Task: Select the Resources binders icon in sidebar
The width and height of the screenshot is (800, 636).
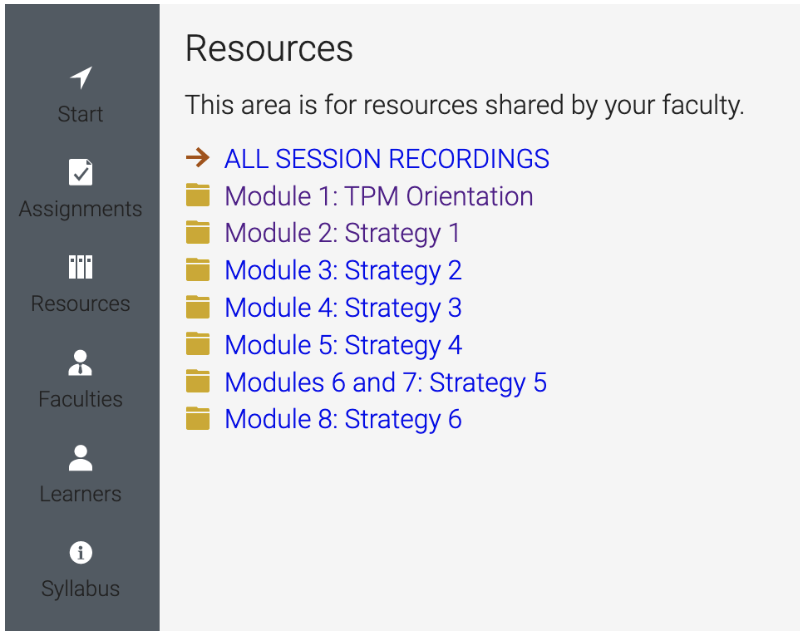Action: [81, 267]
